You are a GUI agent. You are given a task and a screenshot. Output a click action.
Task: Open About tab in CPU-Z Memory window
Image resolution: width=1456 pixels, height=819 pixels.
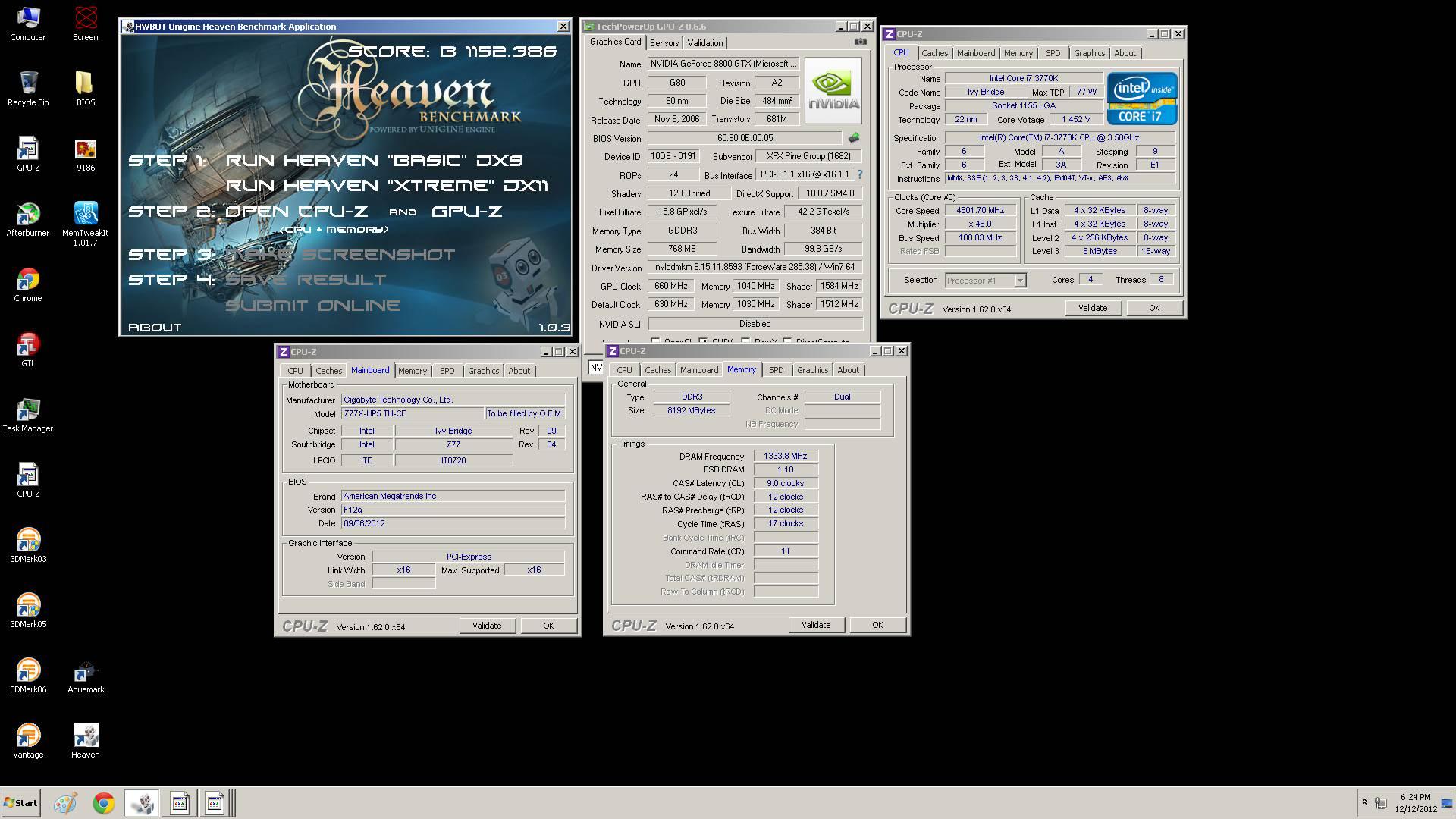pos(848,370)
